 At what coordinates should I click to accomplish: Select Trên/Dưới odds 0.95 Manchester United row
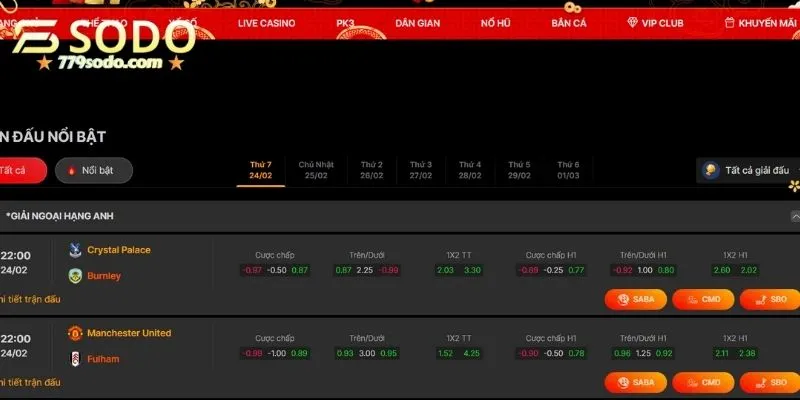390,354
